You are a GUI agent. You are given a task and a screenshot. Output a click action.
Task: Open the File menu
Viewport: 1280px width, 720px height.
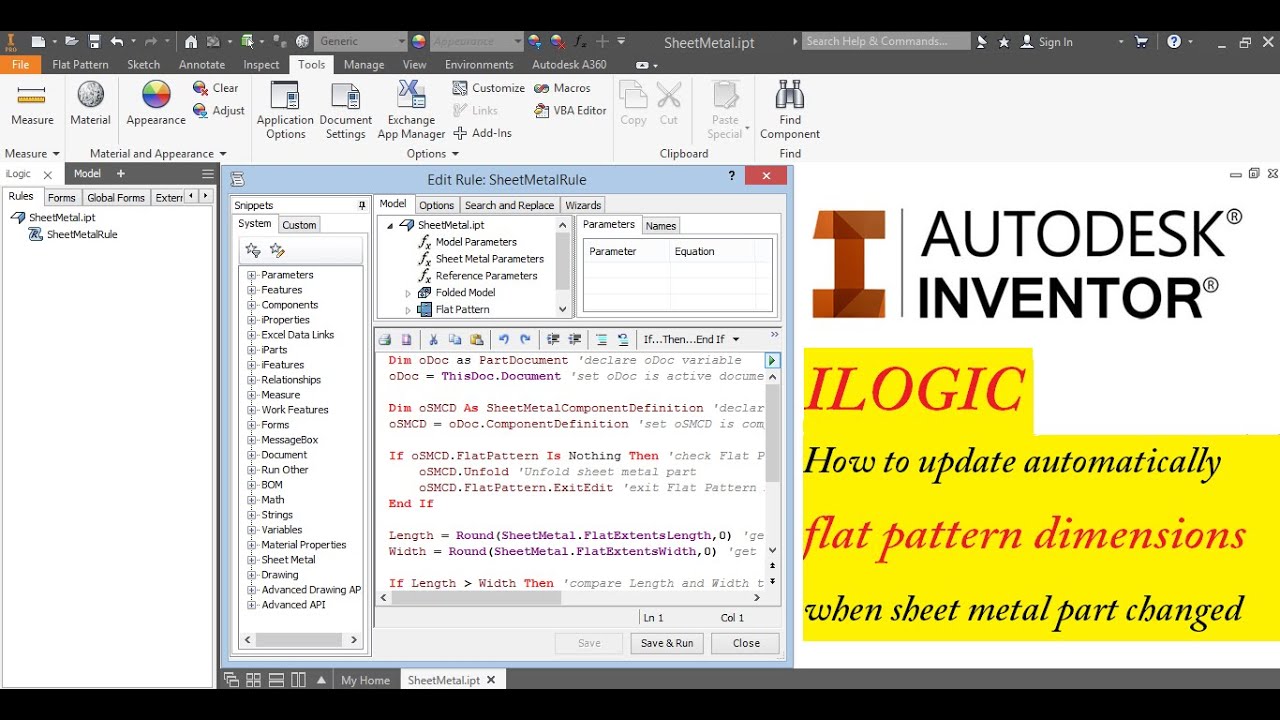[20, 64]
